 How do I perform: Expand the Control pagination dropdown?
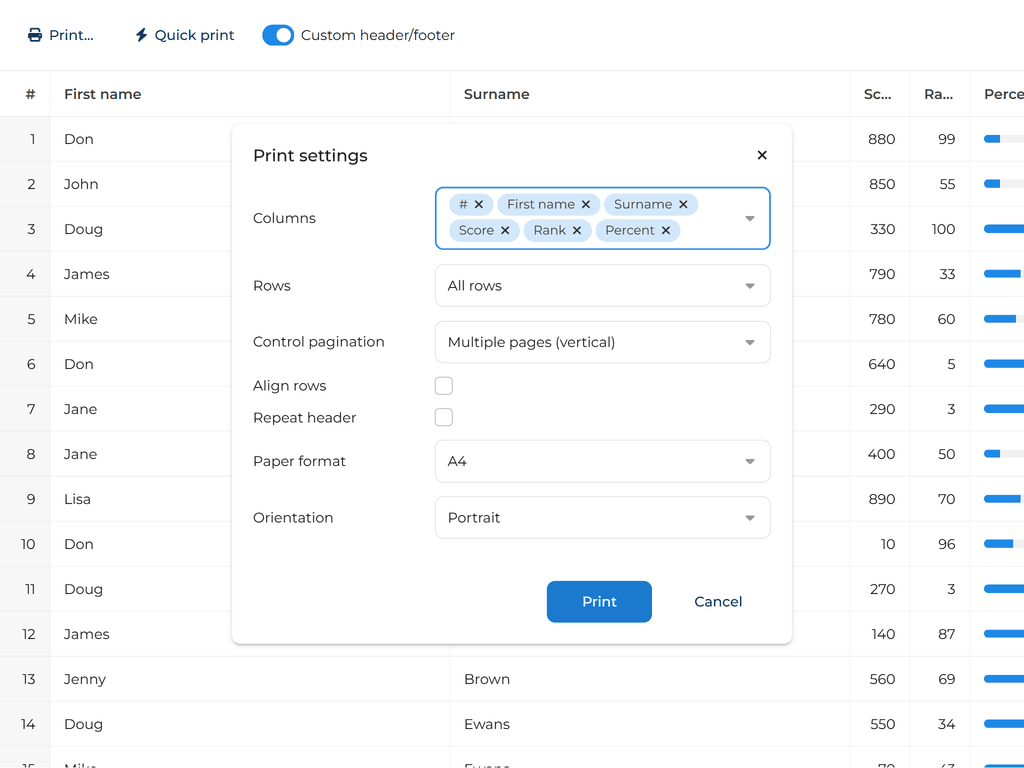[x=602, y=342]
